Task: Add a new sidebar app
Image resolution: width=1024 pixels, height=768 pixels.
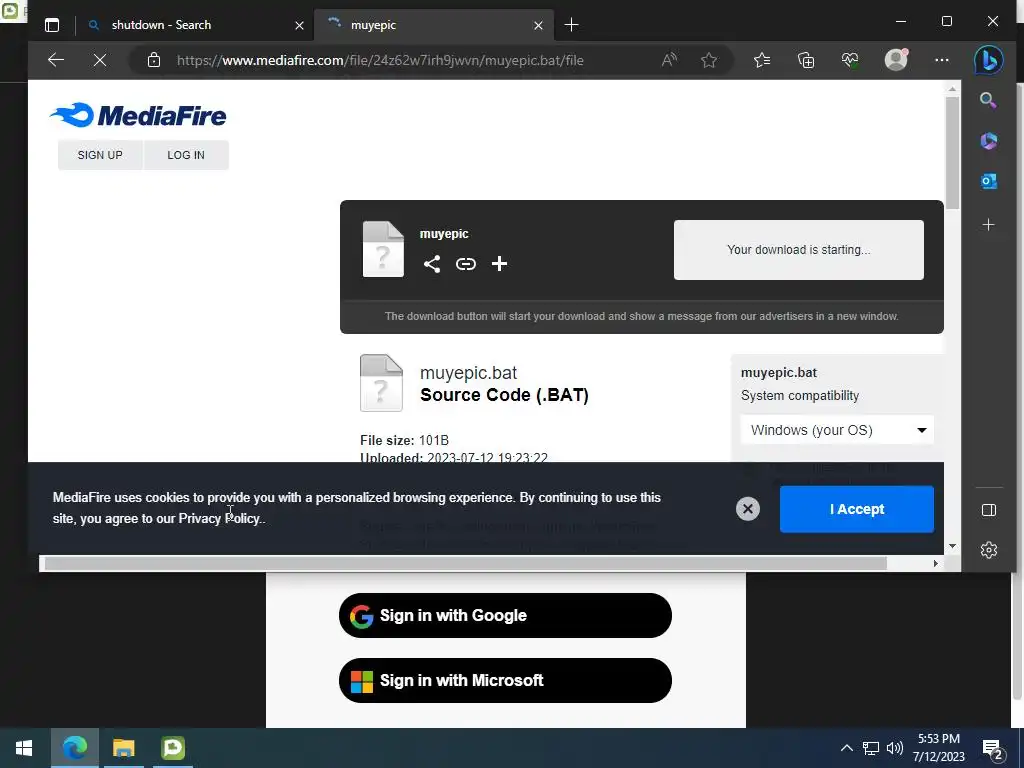Action: tap(988, 225)
